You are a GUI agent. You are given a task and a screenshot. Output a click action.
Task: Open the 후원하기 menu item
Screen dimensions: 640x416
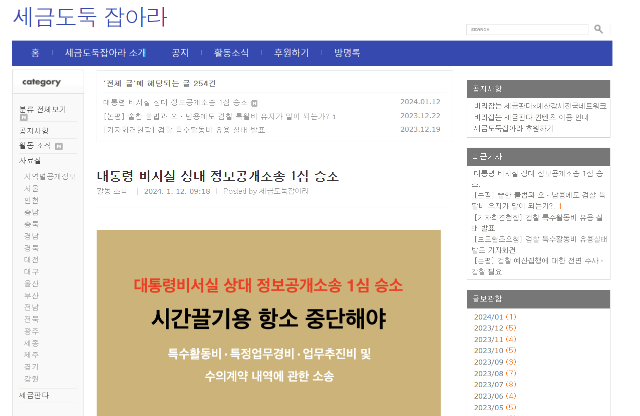click(x=290, y=53)
